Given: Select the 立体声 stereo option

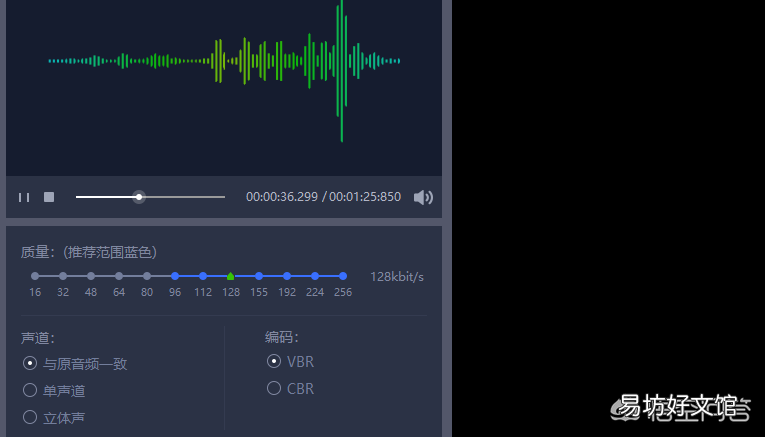Looking at the screenshot, I should coord(54,417).
